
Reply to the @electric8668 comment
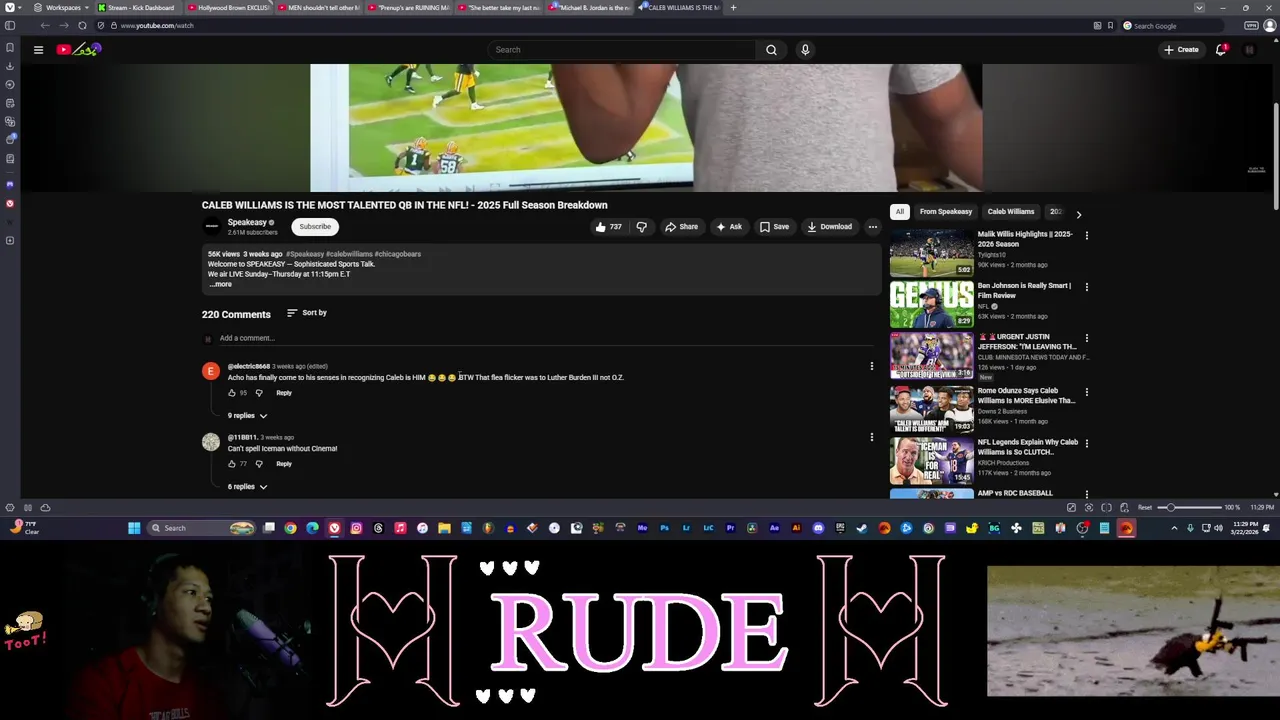coord(284,393)
